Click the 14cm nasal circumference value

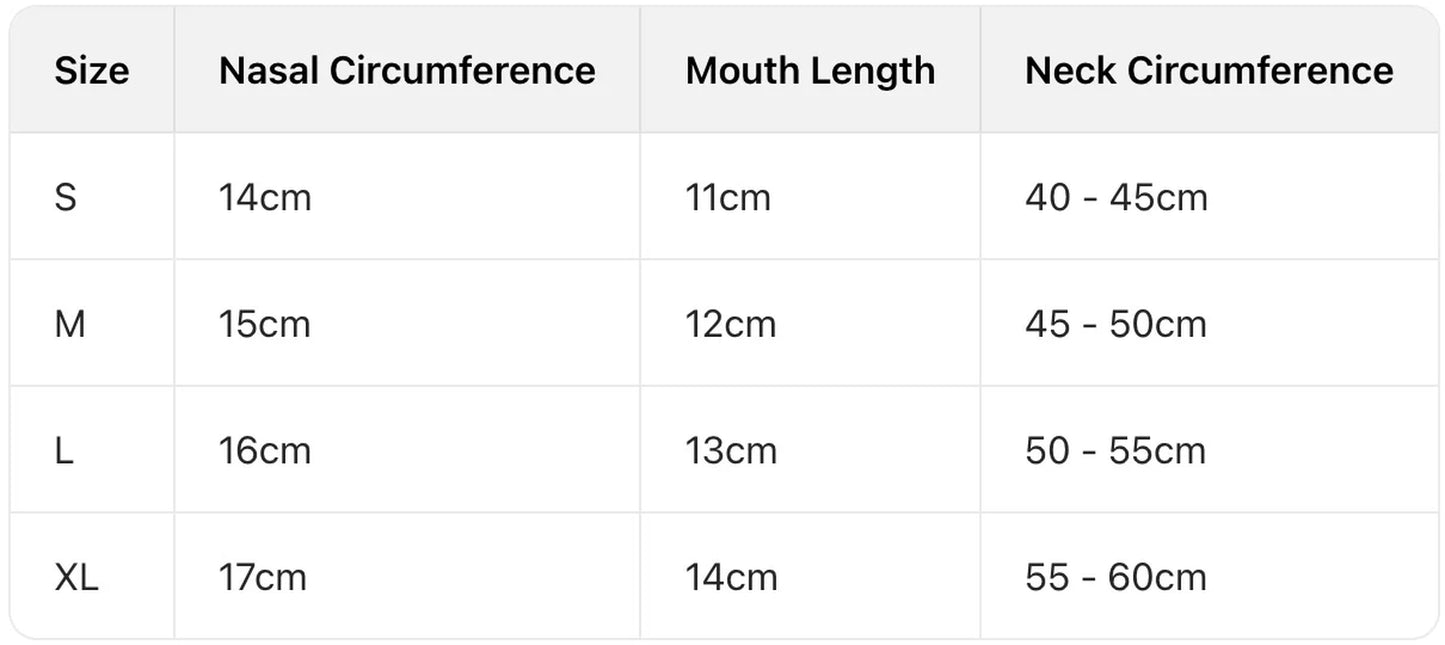pyautogui.click(x=265, y=197)
